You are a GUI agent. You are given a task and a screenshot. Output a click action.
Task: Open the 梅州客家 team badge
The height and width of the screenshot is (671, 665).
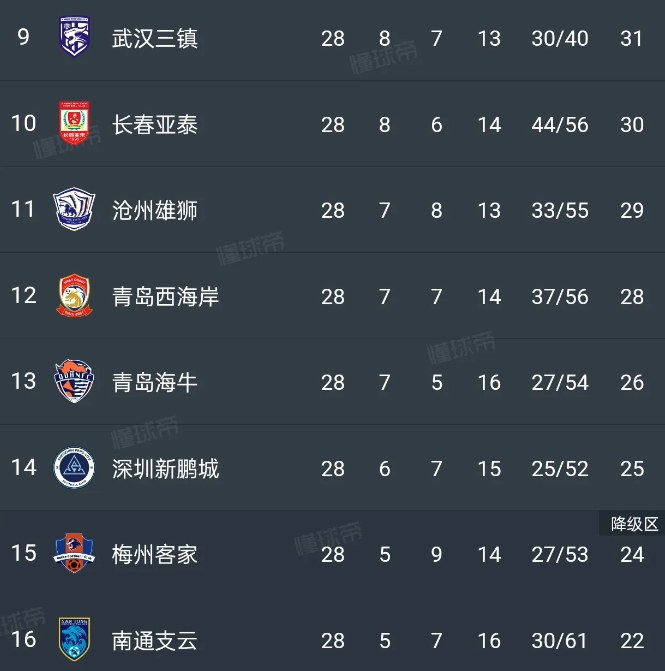pyautogui.click(x=74, y=553)
